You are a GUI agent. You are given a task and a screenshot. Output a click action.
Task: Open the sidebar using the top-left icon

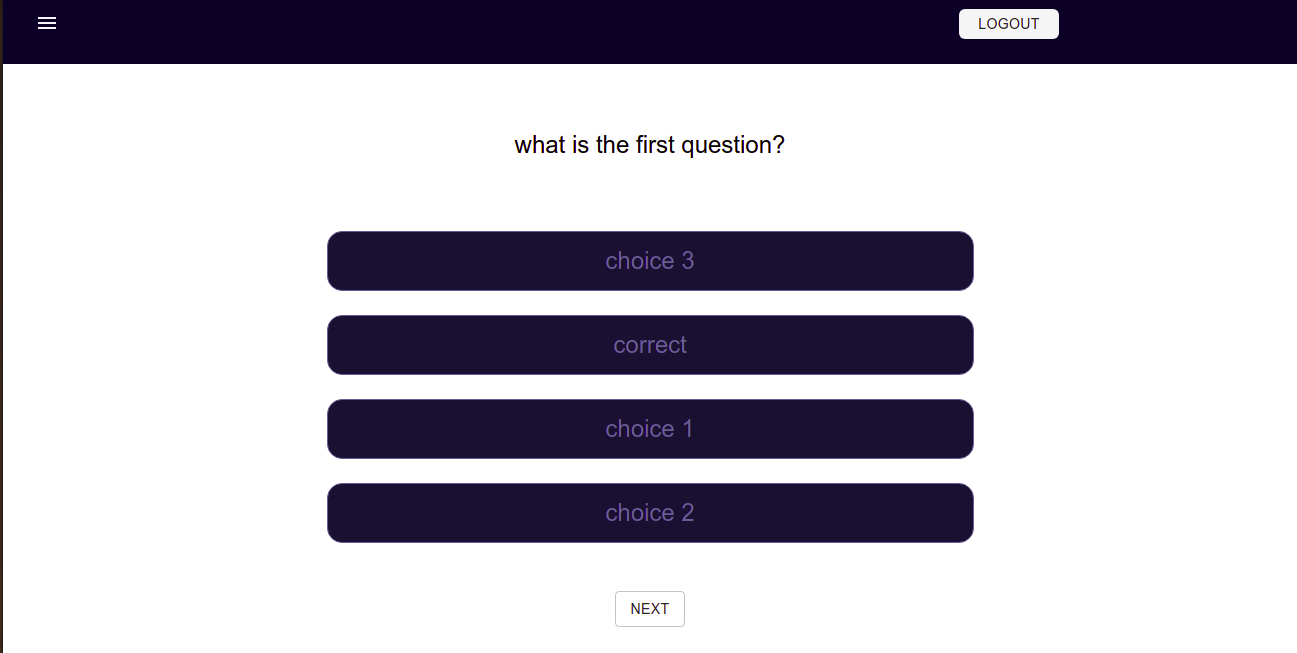tap(47, 23)
